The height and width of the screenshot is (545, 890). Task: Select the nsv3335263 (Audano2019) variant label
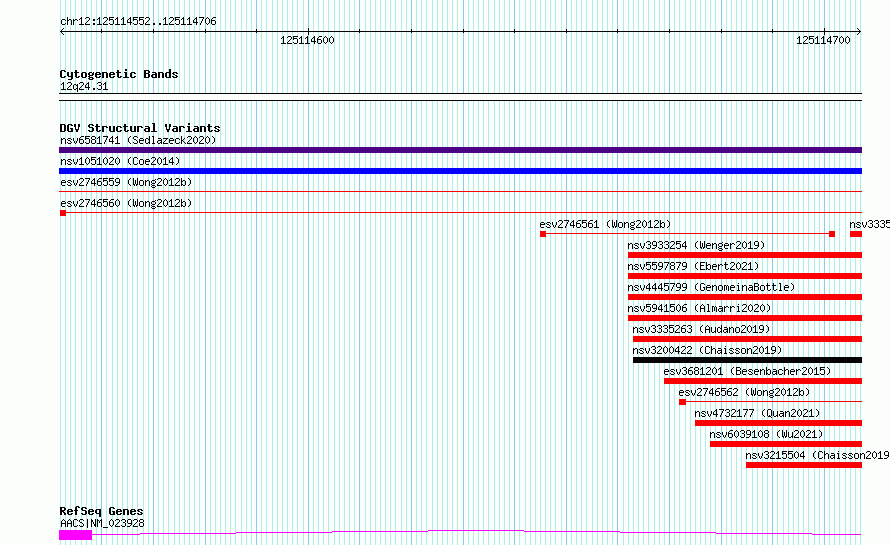pyautogui.click(x=701, y=329)
